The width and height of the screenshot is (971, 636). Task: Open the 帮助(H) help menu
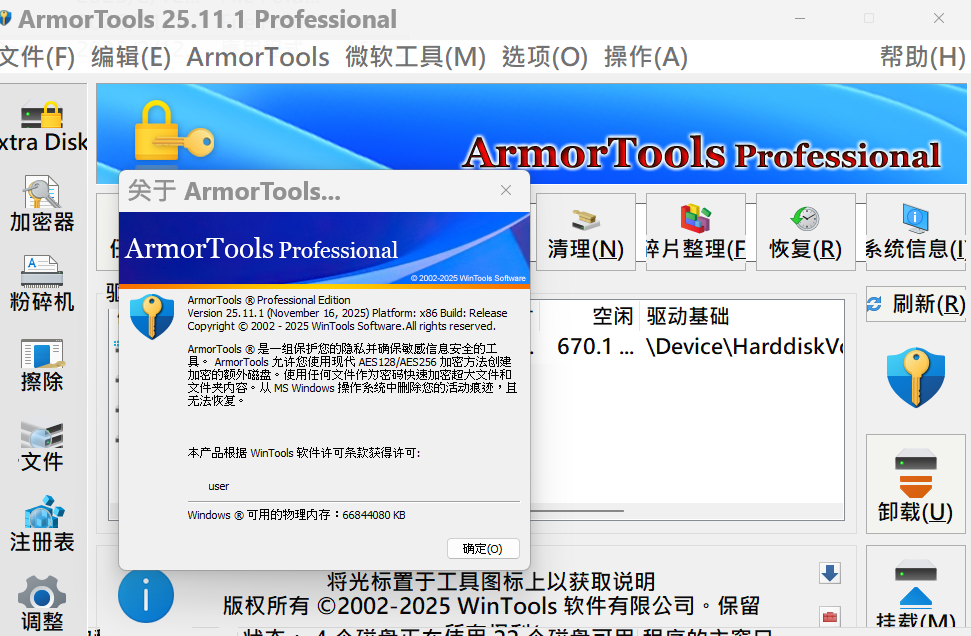click(922, 57)
